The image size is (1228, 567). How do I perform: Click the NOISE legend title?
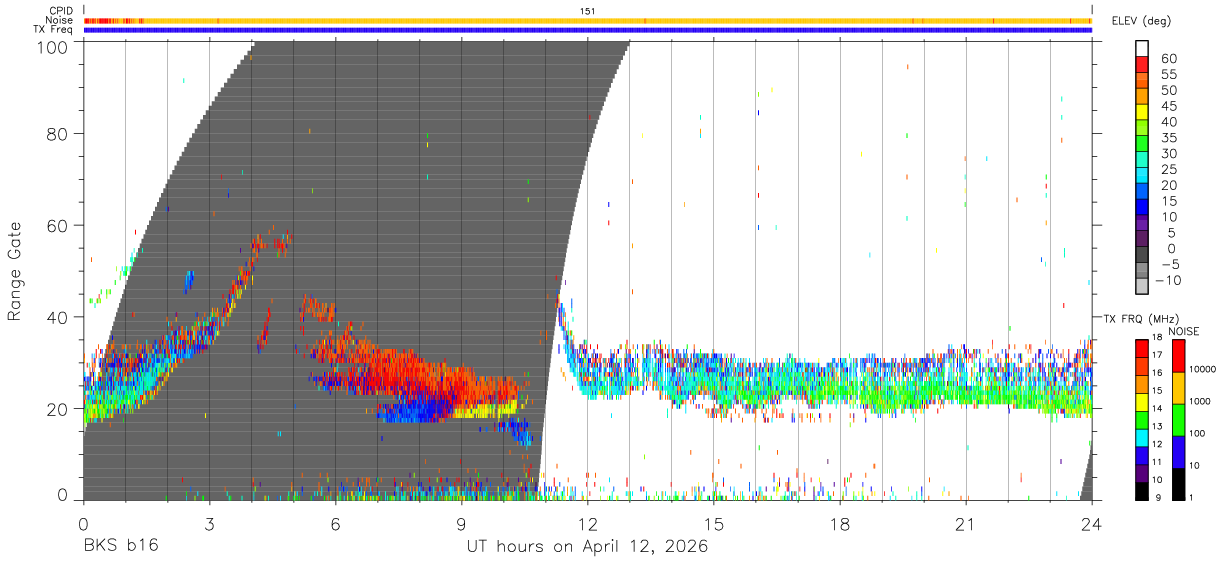click(x=1183, y=331)
